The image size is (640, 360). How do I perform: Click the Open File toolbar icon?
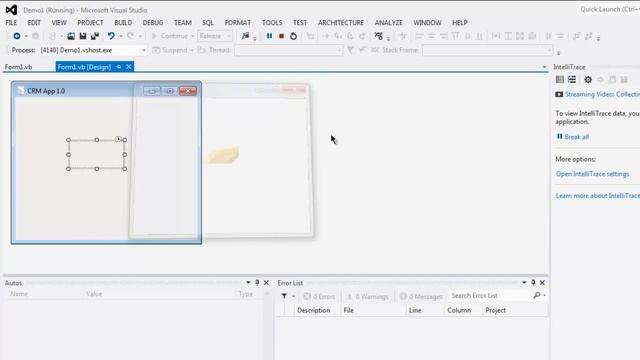pyautogui.click(x=71, y=36)
